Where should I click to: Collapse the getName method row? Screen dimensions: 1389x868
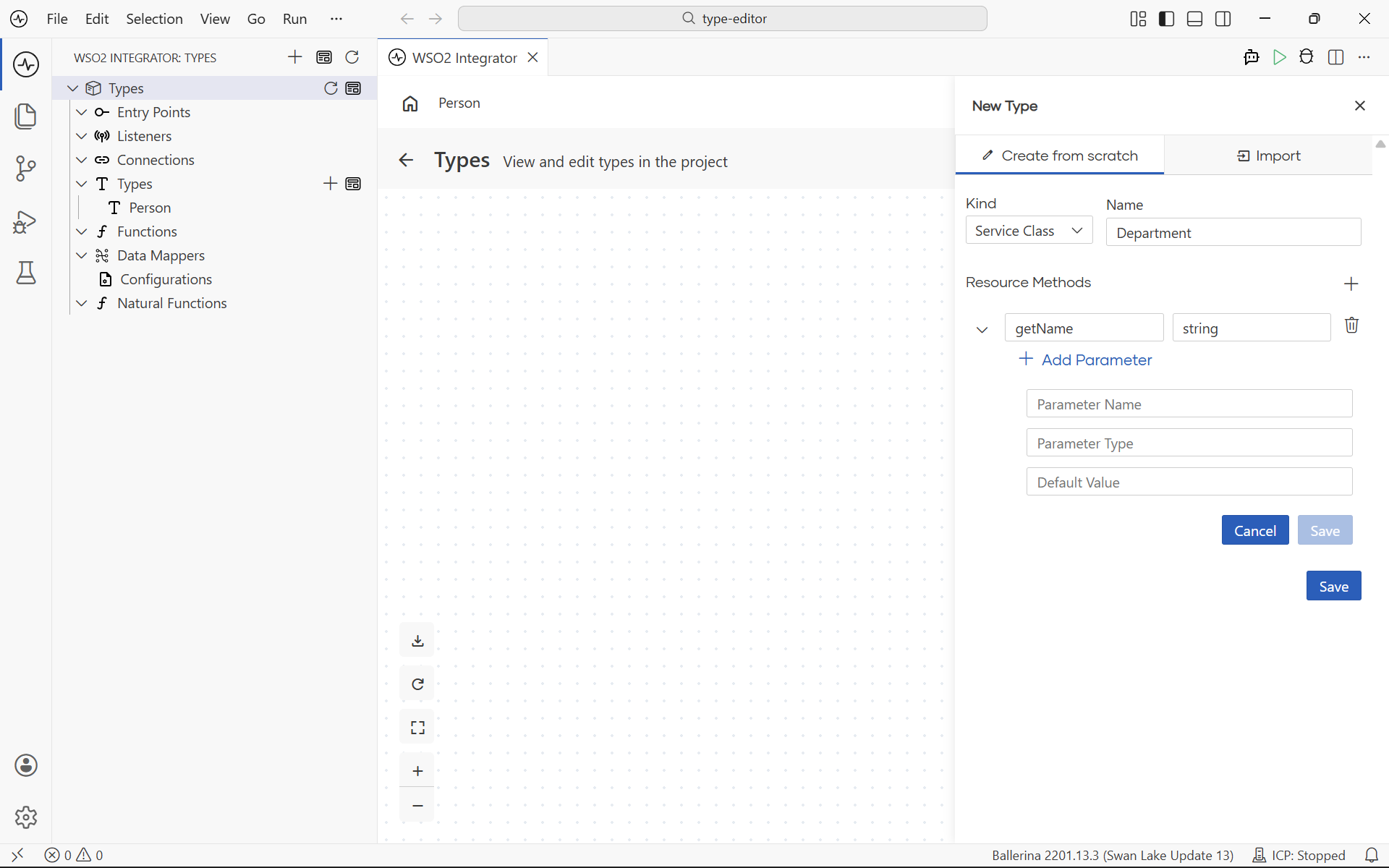982,330
